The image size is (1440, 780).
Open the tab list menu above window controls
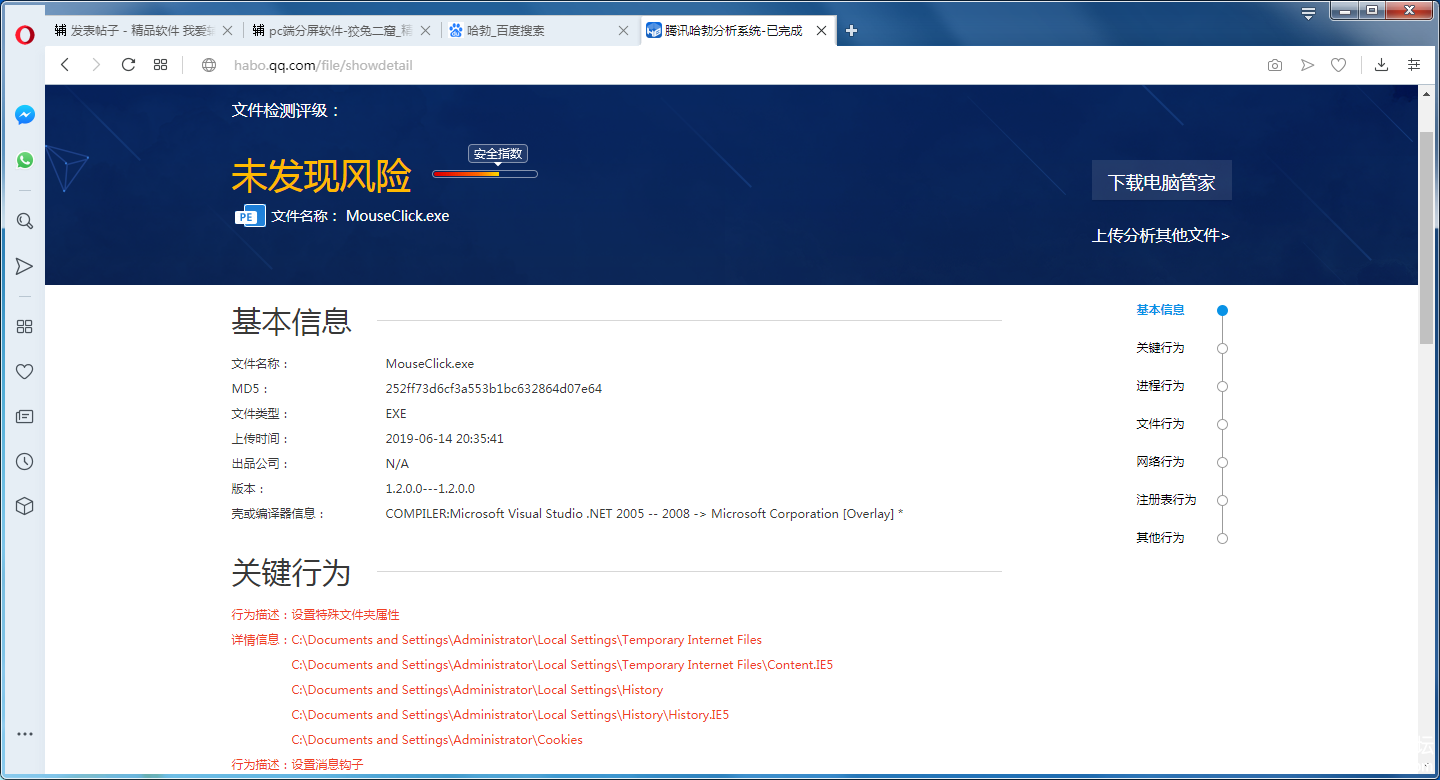(x=1308, y=13)
